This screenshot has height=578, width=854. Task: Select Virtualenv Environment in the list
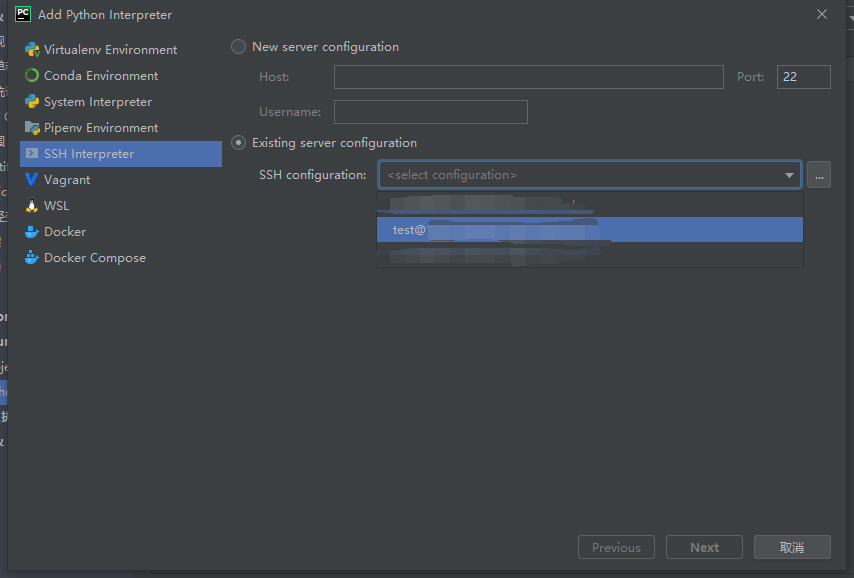[121, 50]
